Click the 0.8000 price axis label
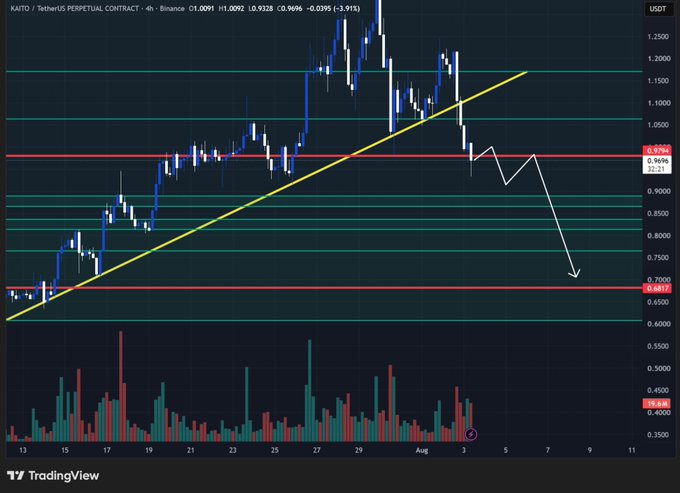 coord(658,235)
